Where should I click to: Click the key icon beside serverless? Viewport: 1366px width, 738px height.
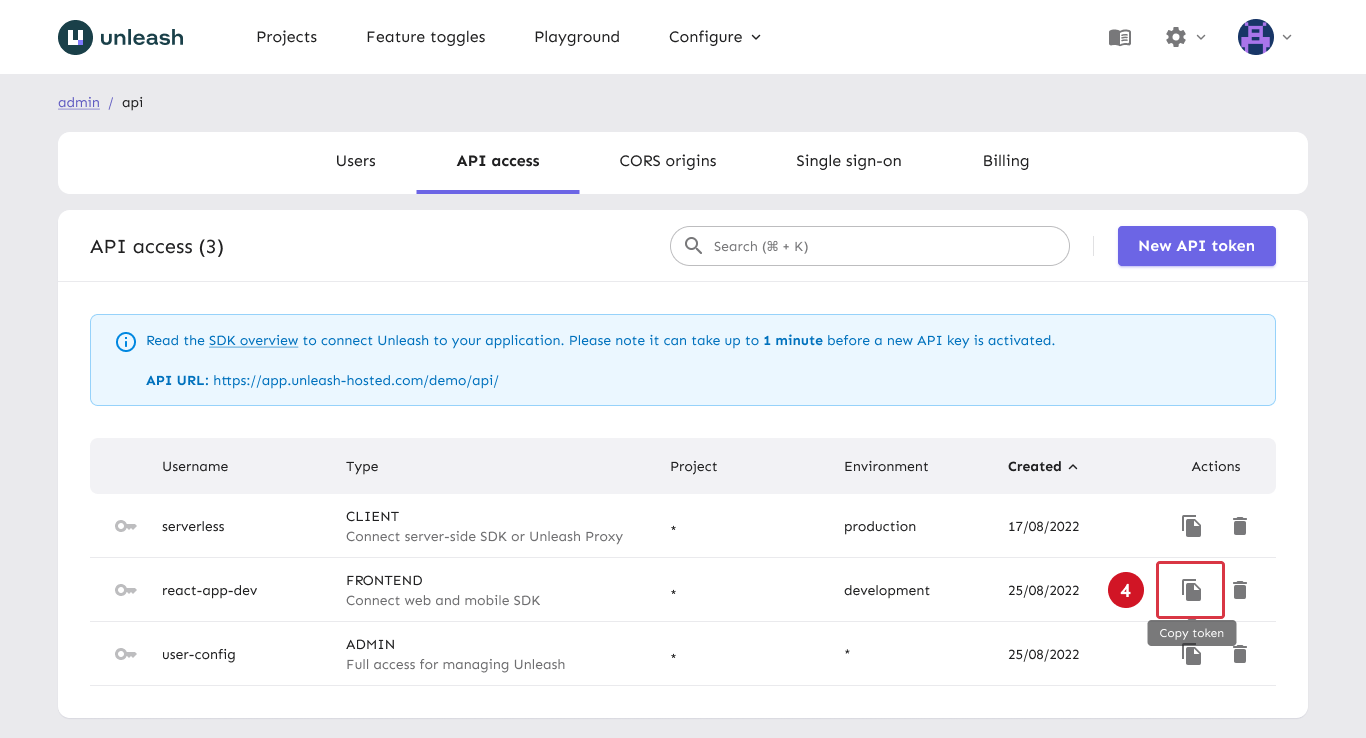point(125,526)
